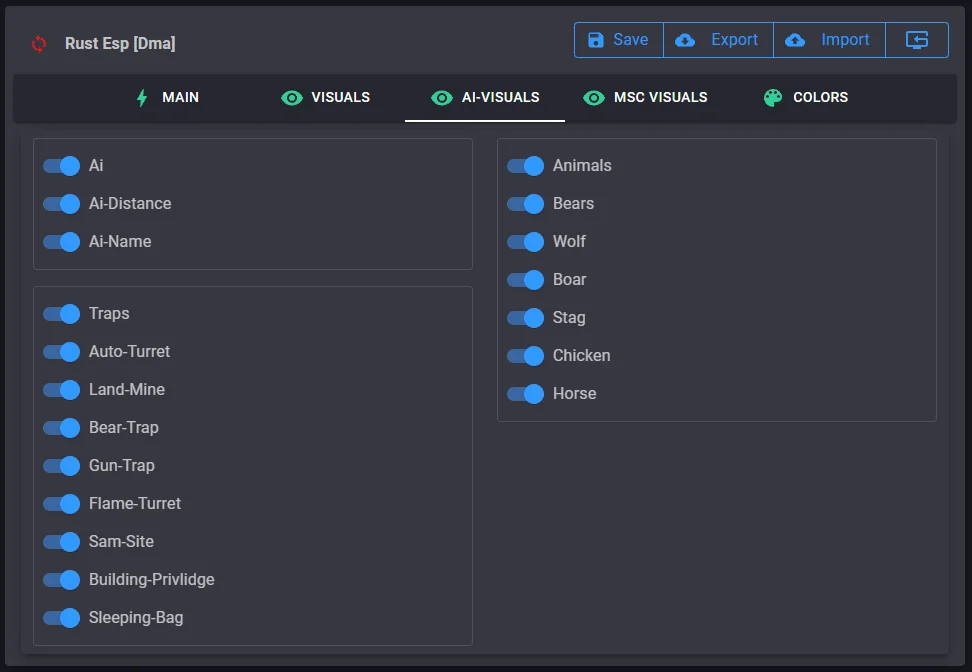Toggle the Horse switch off
This screenshot has width=972, height=672.
[526, 394]
